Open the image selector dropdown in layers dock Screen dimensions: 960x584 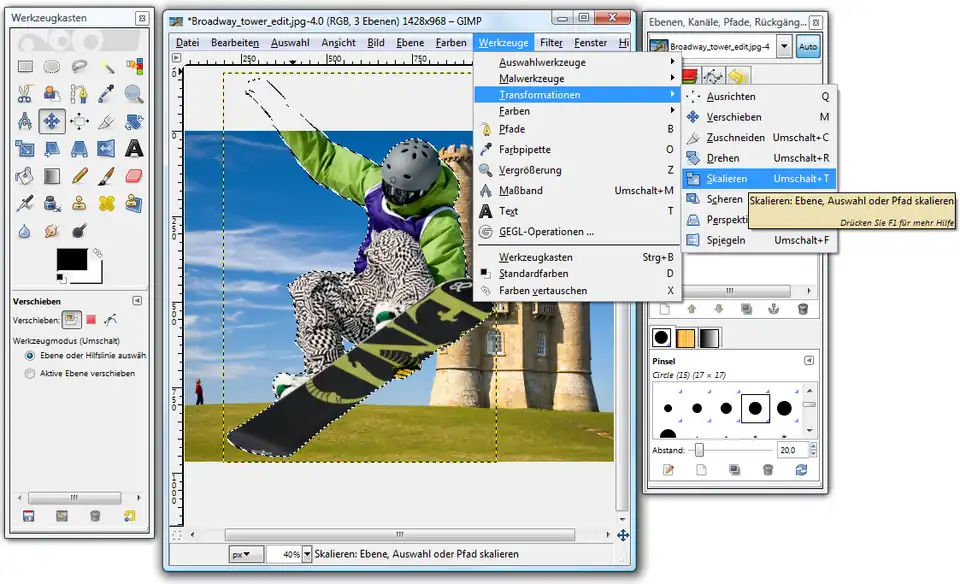click(x=783, y=47)
